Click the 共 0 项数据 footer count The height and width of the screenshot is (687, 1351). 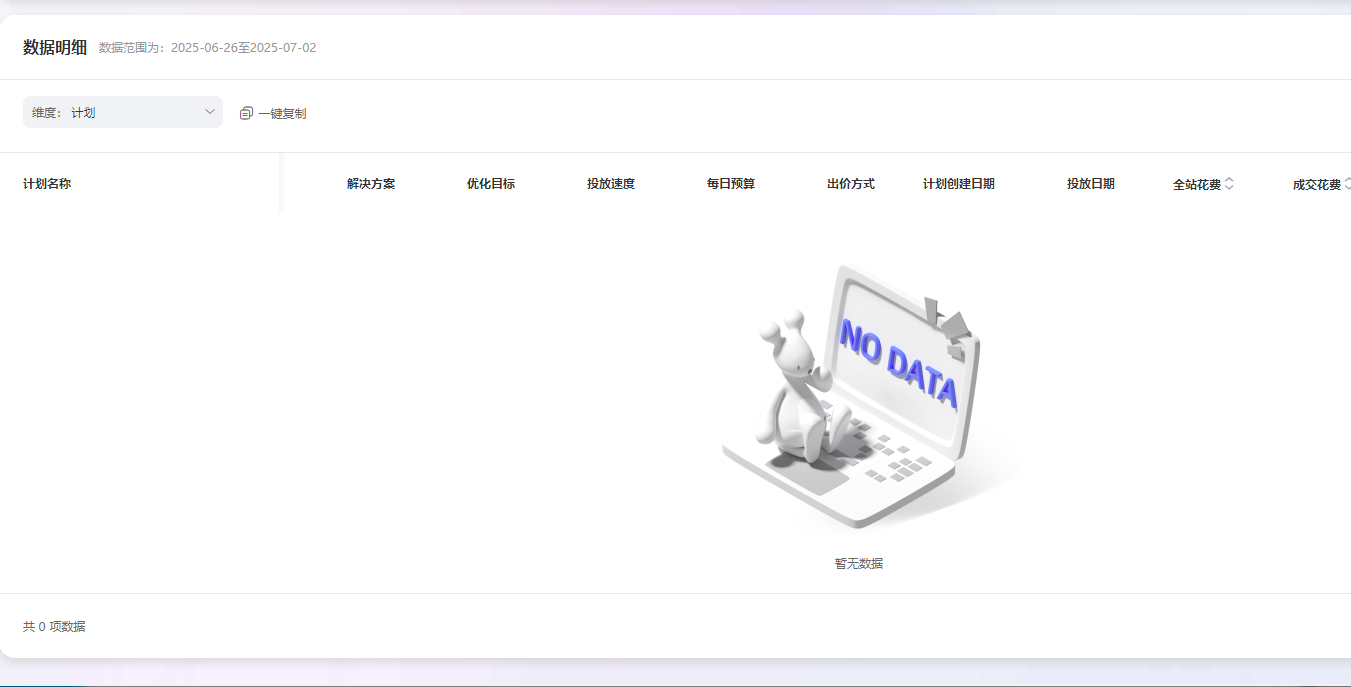click(x=54, y=627)
